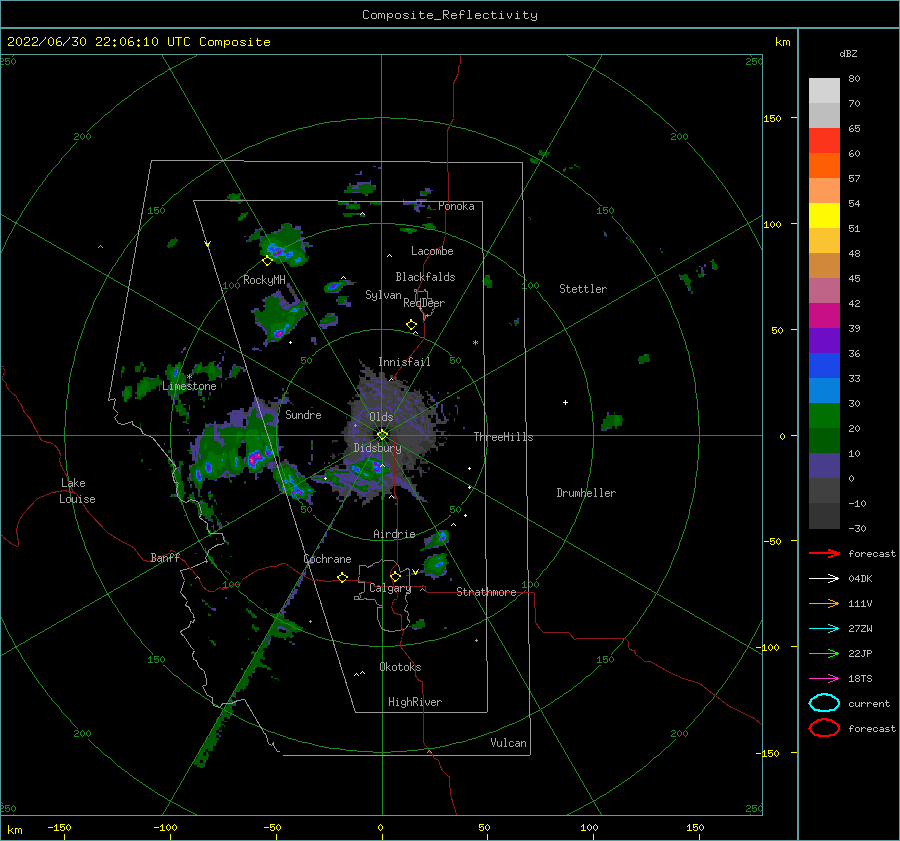
Task: Select the bright yellow 51-54 dBZ swatch
Action: coord(824,215)
